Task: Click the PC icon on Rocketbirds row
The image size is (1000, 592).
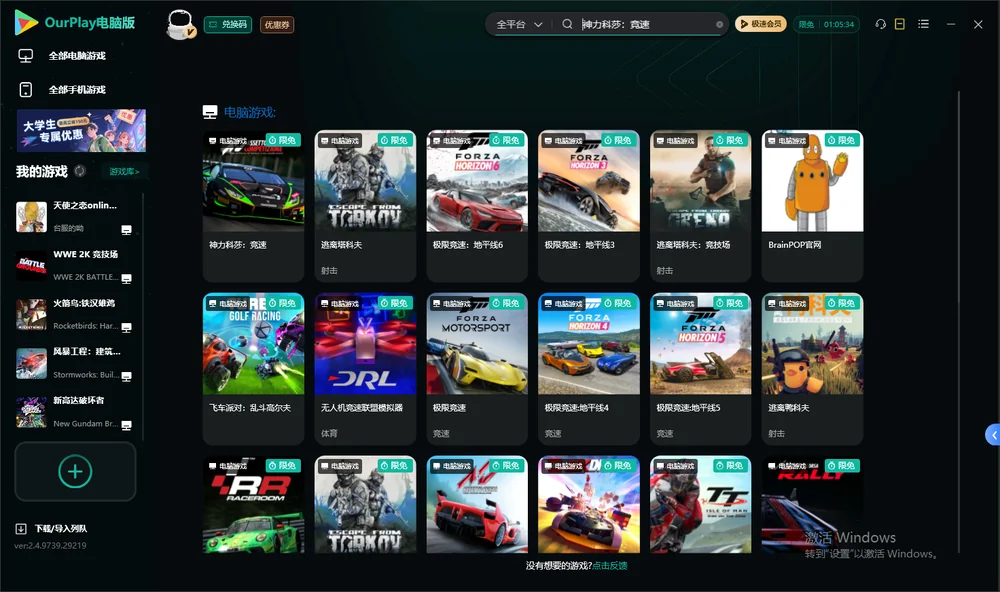Action: (x=126, y=327)
